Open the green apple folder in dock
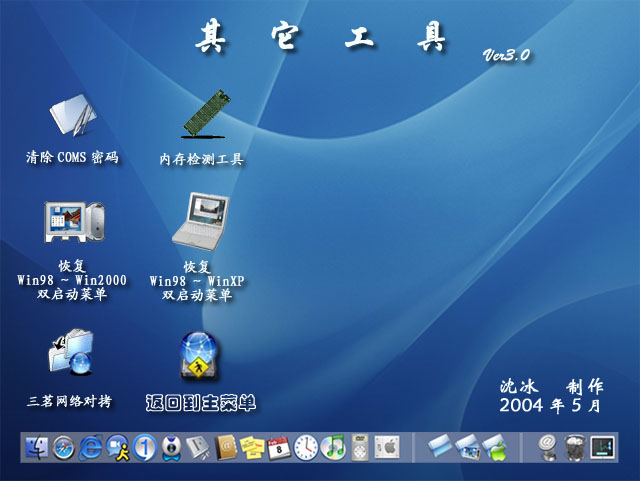 494,448
